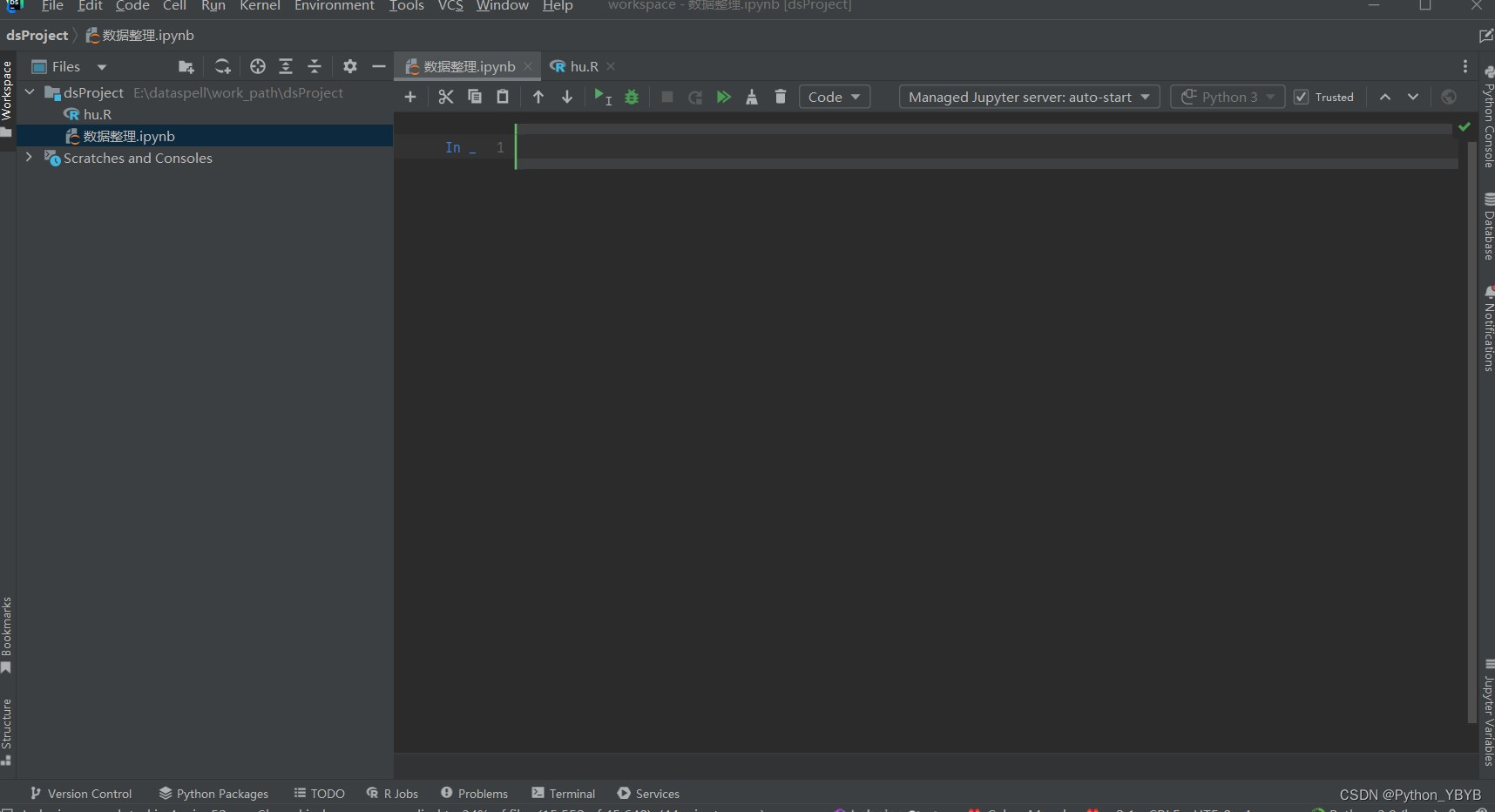Select opened file locate icon
This screenshot has height=812, width=1495.
coord(258,66)
